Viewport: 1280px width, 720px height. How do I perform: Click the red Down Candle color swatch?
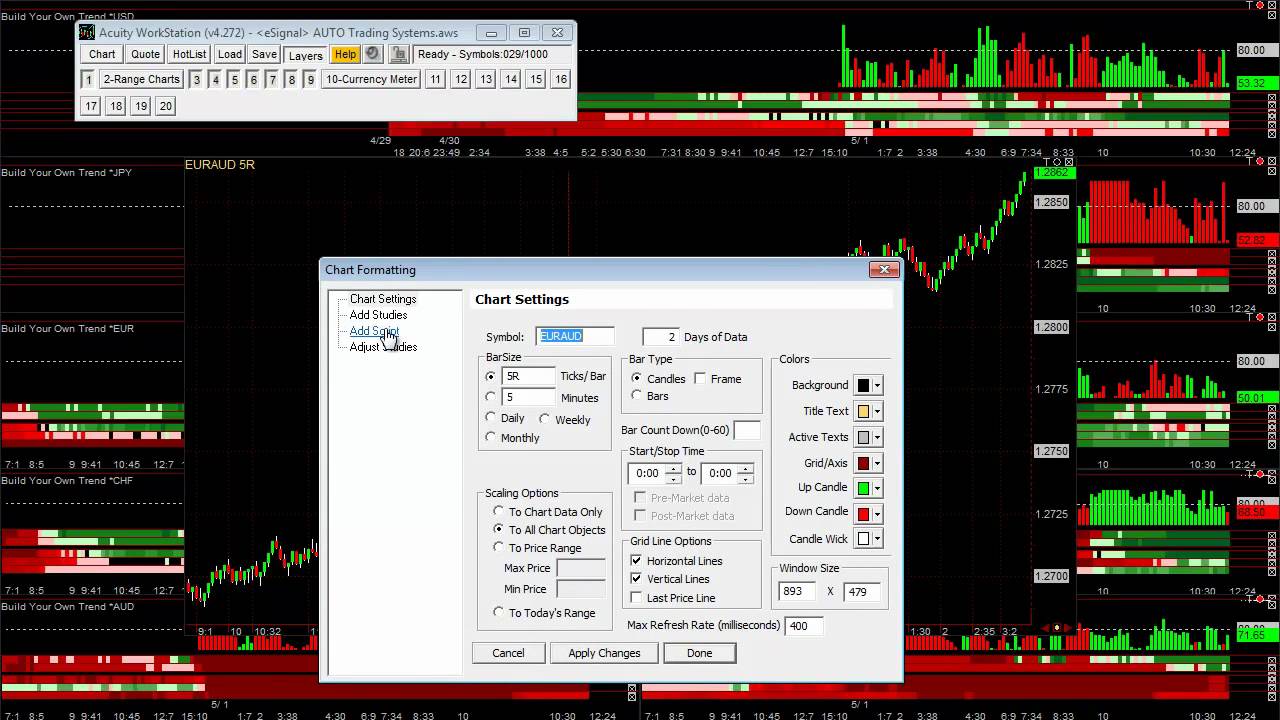click(x=863, y=514)
